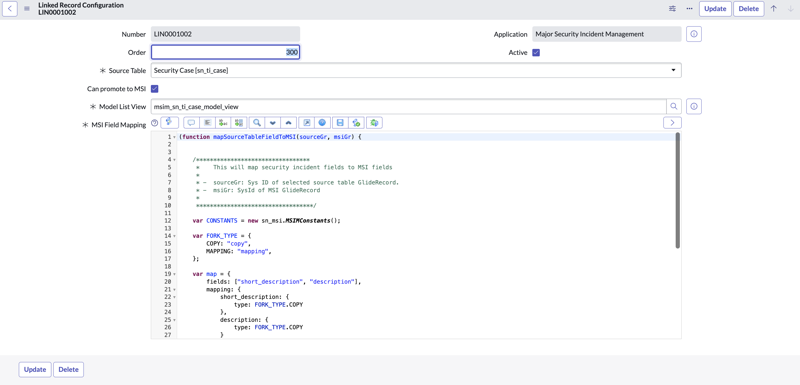Go back using the header back arrow
This screenshot has height=385, width=800.
[x=10, y=9]
